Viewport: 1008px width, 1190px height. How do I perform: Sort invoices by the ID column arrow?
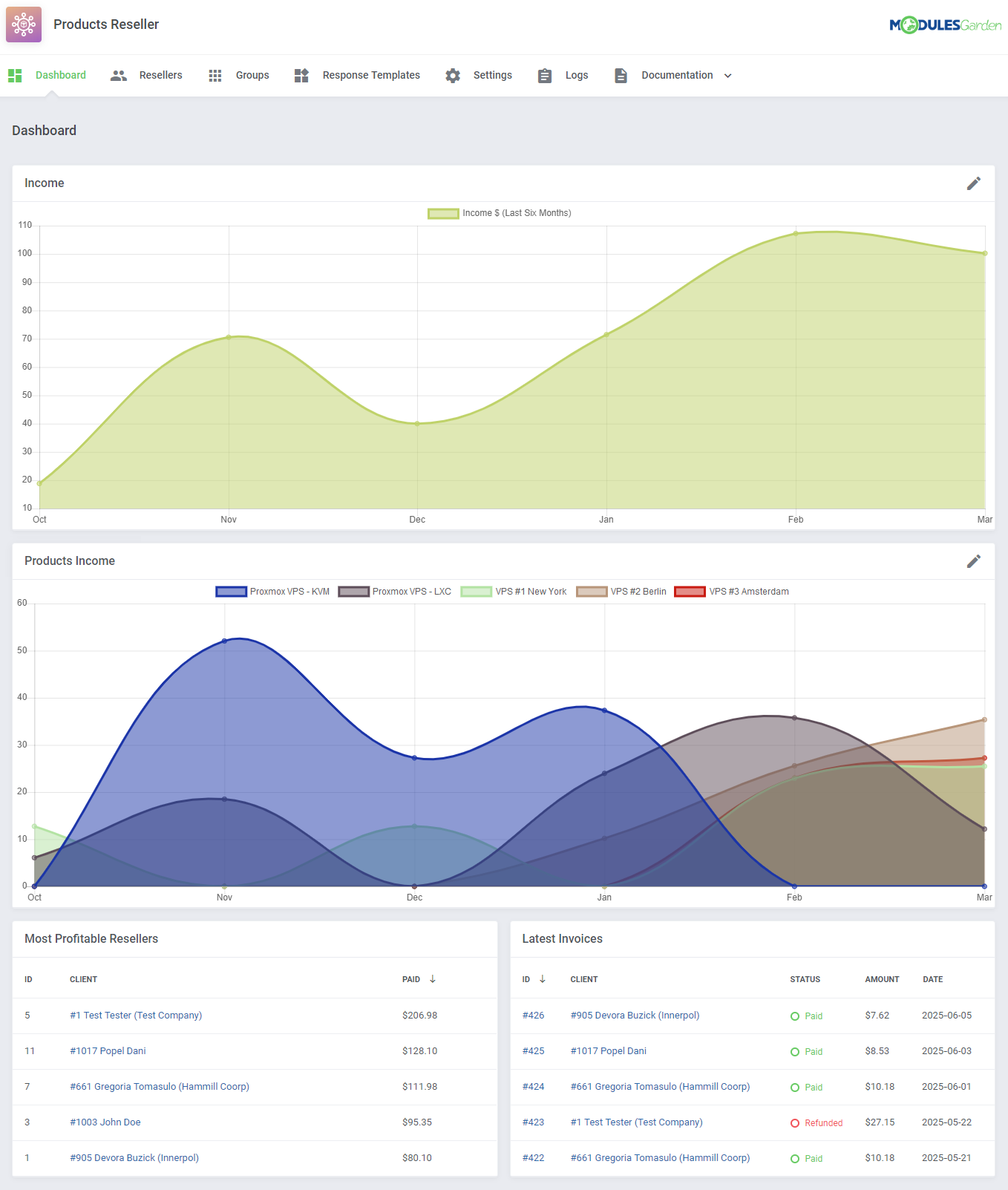tap(543, 979)
